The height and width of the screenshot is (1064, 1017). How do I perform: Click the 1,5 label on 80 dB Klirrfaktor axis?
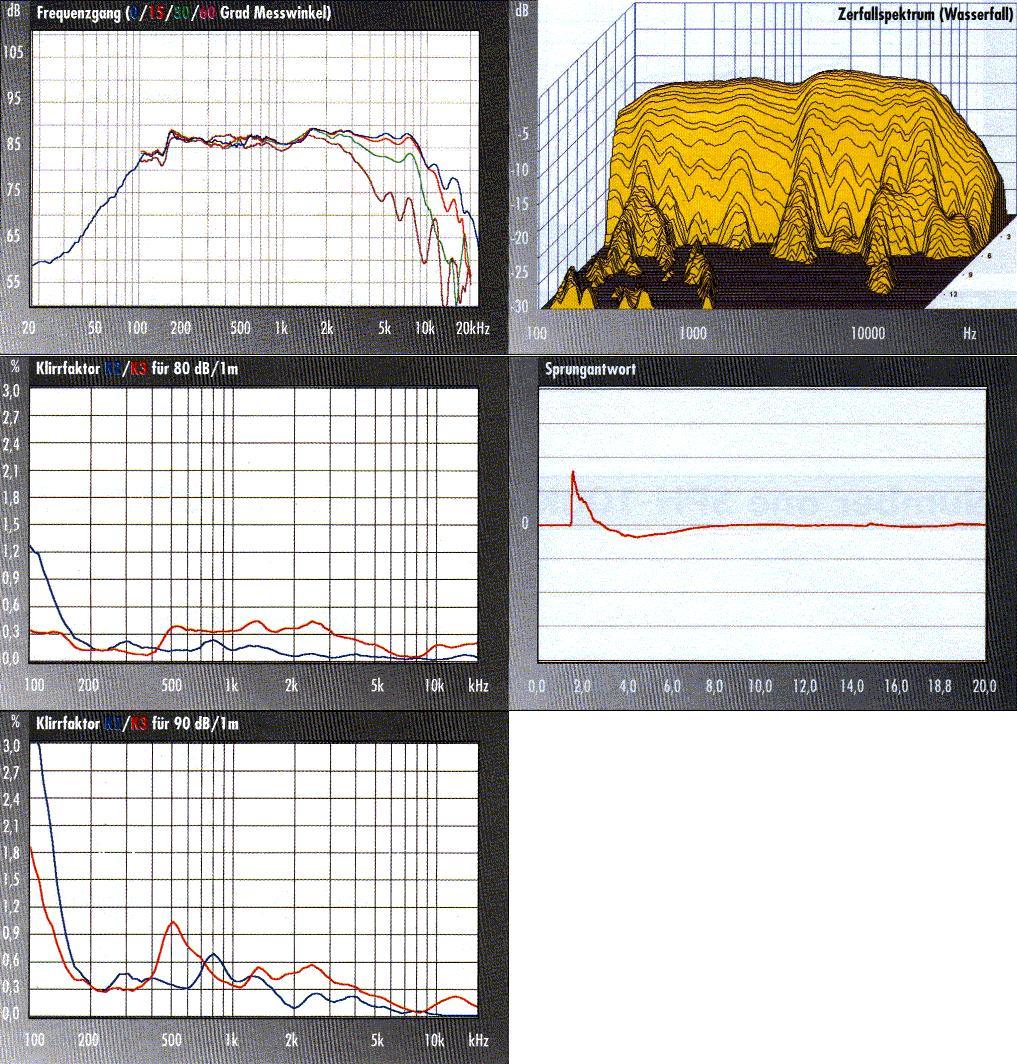(x=12, y=525)
